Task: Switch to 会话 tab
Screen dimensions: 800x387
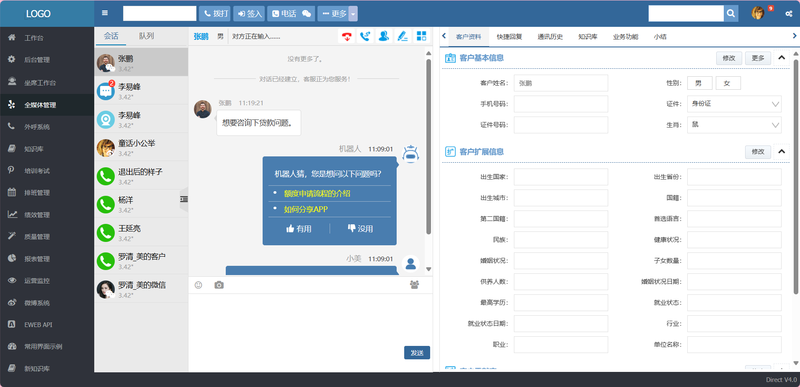Action: (x=111, y=36)
